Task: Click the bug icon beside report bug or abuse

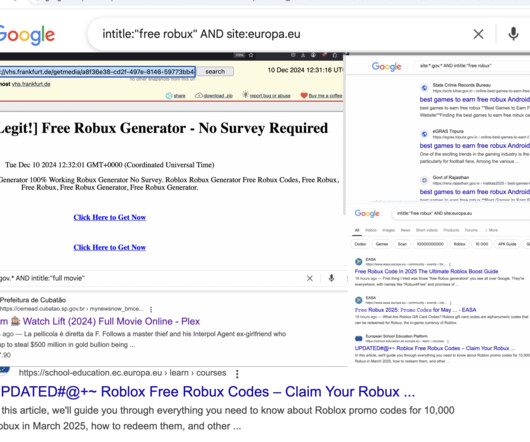Action: 245,95
